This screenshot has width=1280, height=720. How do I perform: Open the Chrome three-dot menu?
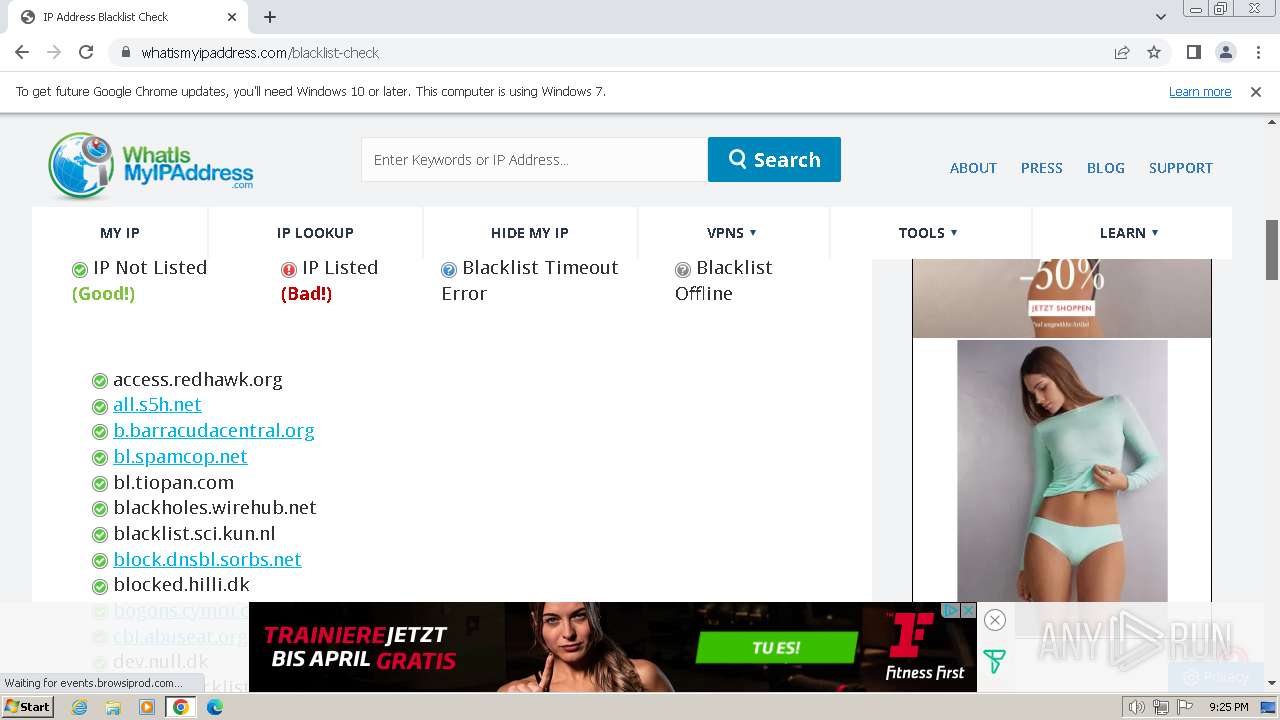1257,52
